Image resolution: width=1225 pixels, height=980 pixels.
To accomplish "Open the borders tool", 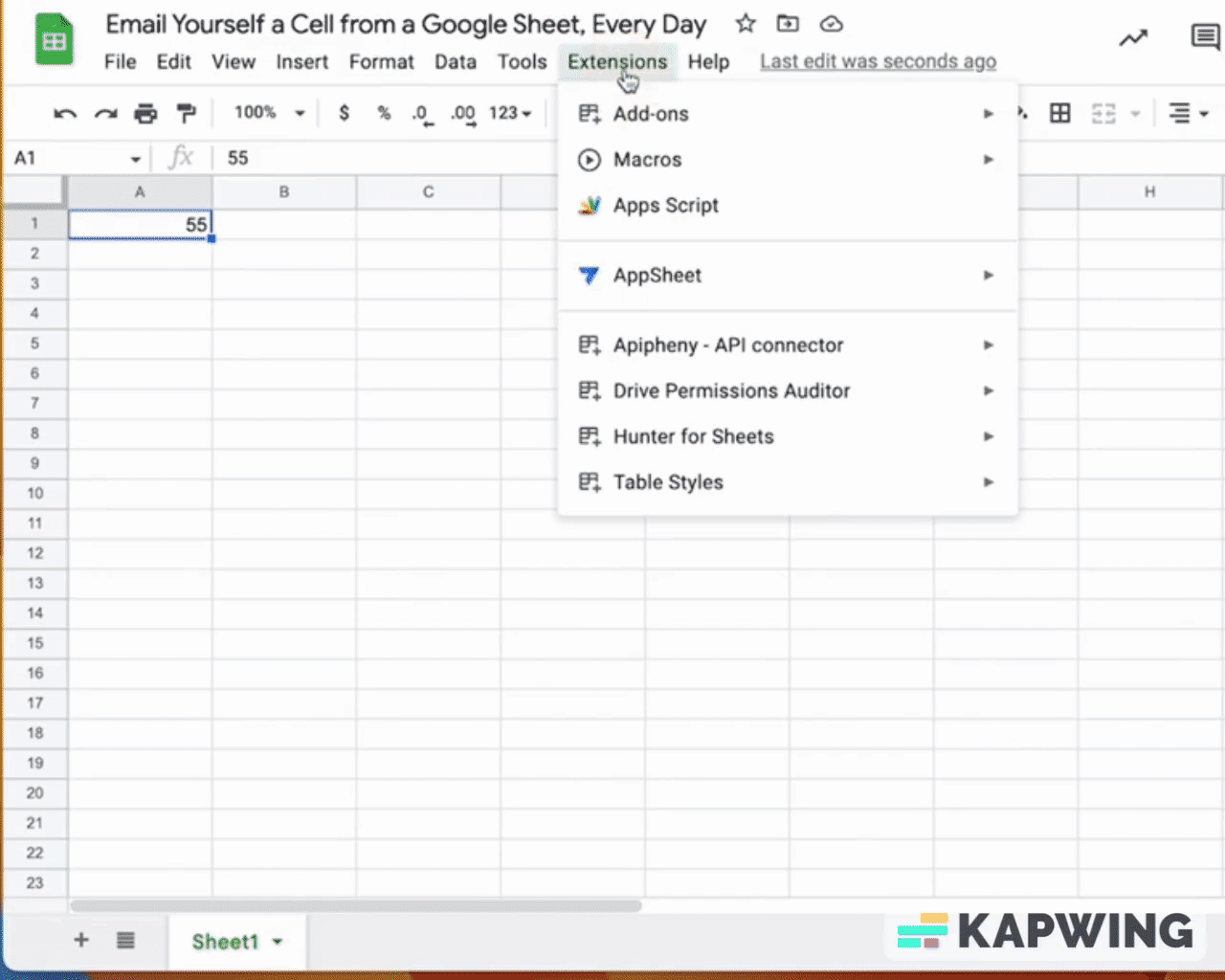I will tap(1060, 113).
